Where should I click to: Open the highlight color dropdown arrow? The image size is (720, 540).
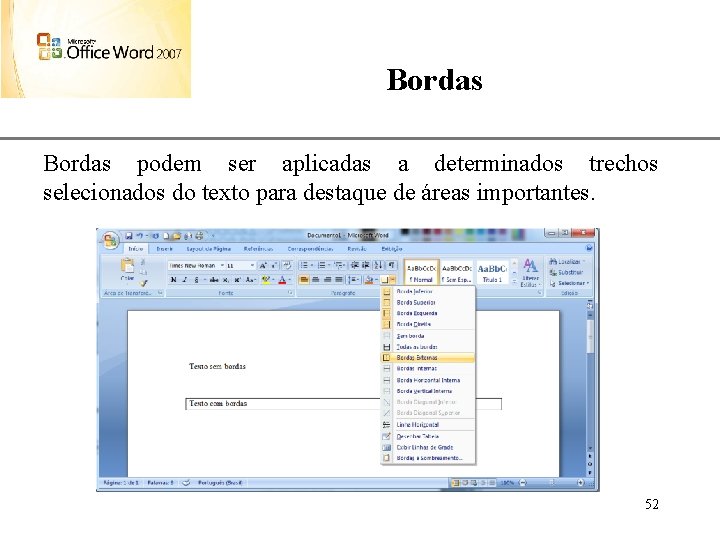[x=273, y=280]
